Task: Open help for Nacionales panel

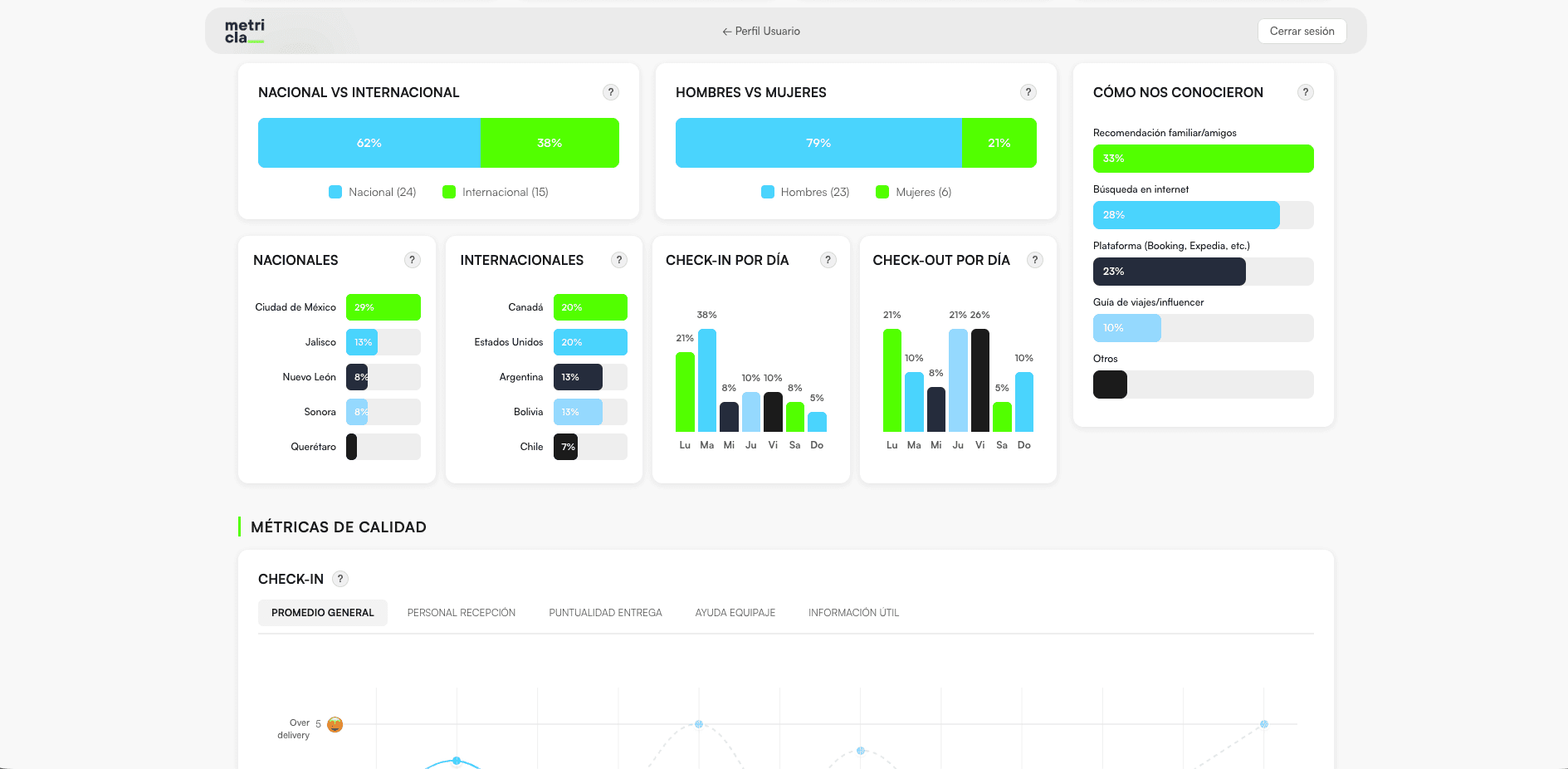Action: [x=413, y=260]
